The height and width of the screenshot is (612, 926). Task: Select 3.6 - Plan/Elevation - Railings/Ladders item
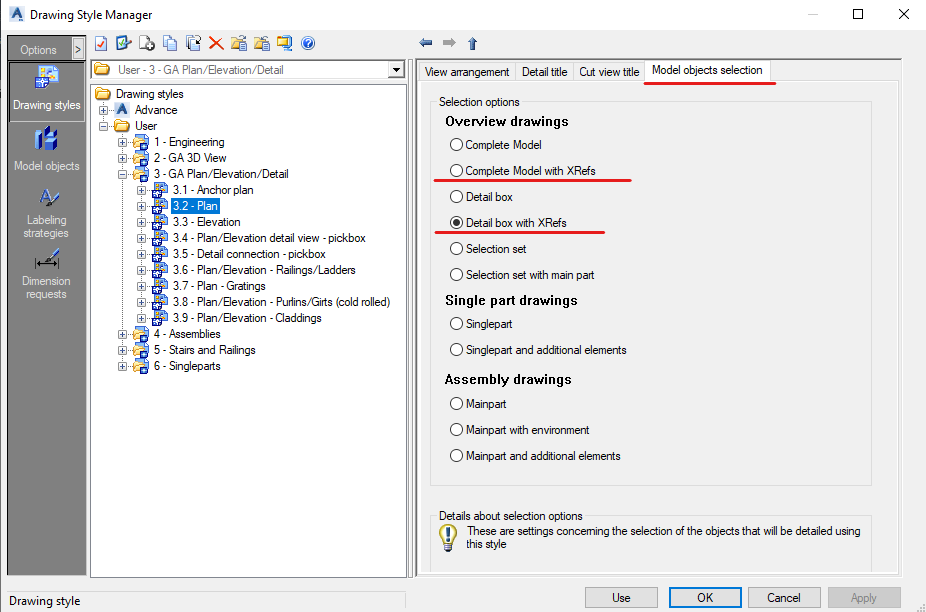[x=264, y=270]
